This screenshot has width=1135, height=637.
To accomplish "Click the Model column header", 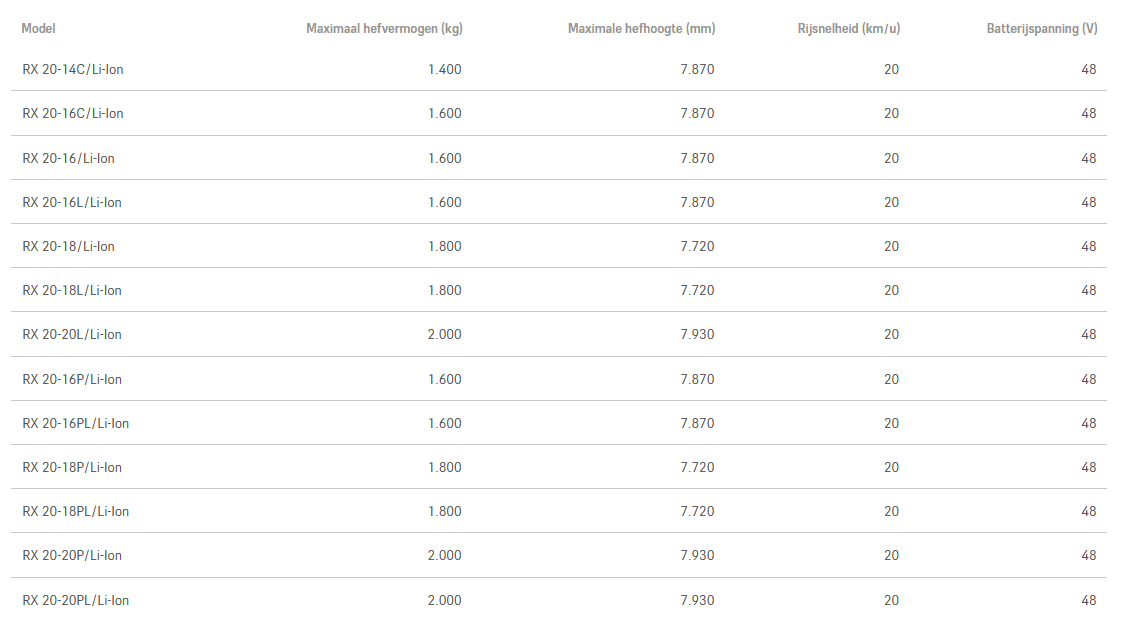I will (x=39, y=29).
